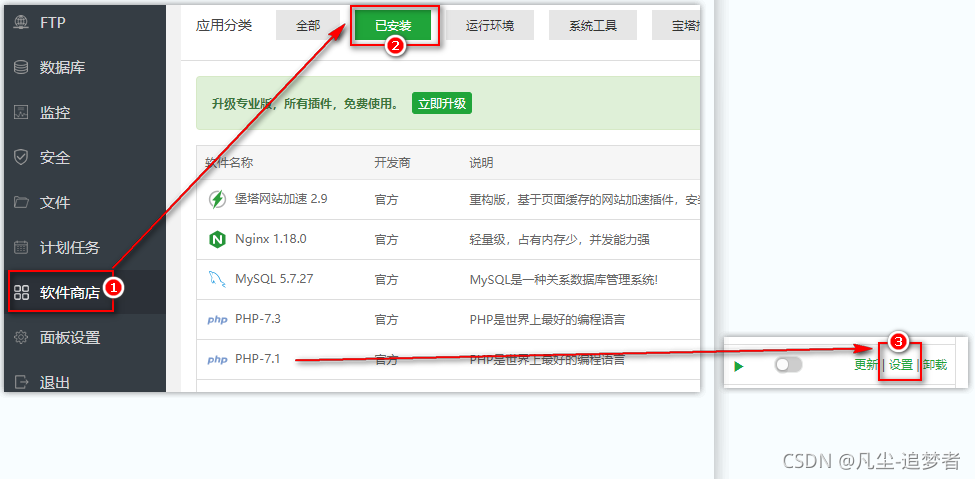Switch to the 系统工具 category tab
This screenshot has height=479, width=975.
593,26
